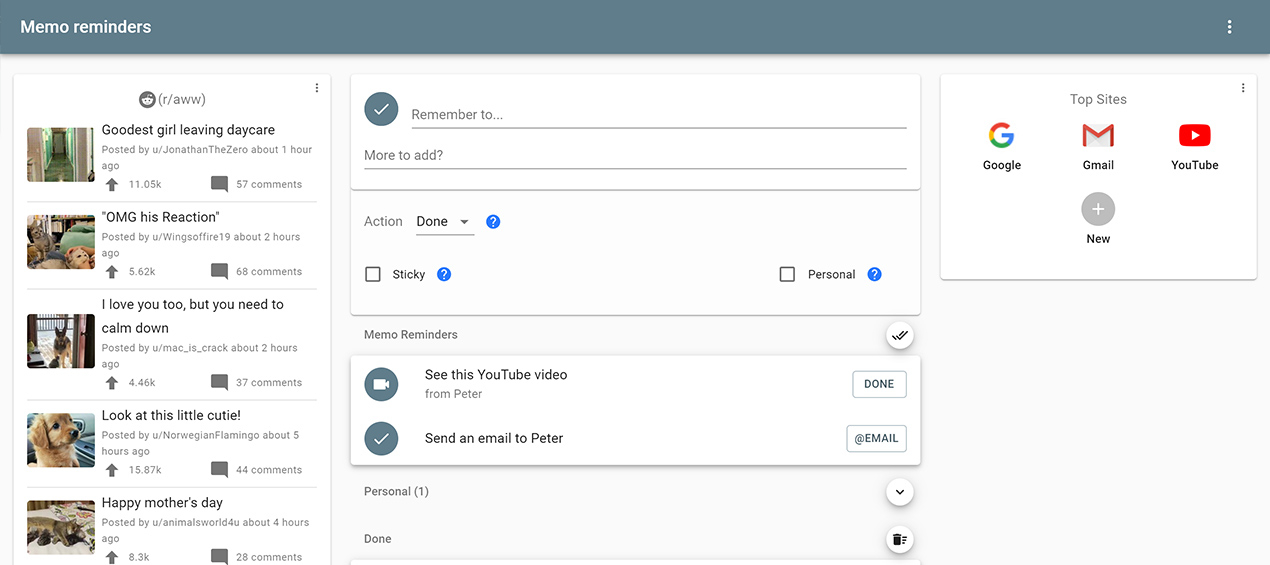Click the mark all done double-check icon

point(900,336)
